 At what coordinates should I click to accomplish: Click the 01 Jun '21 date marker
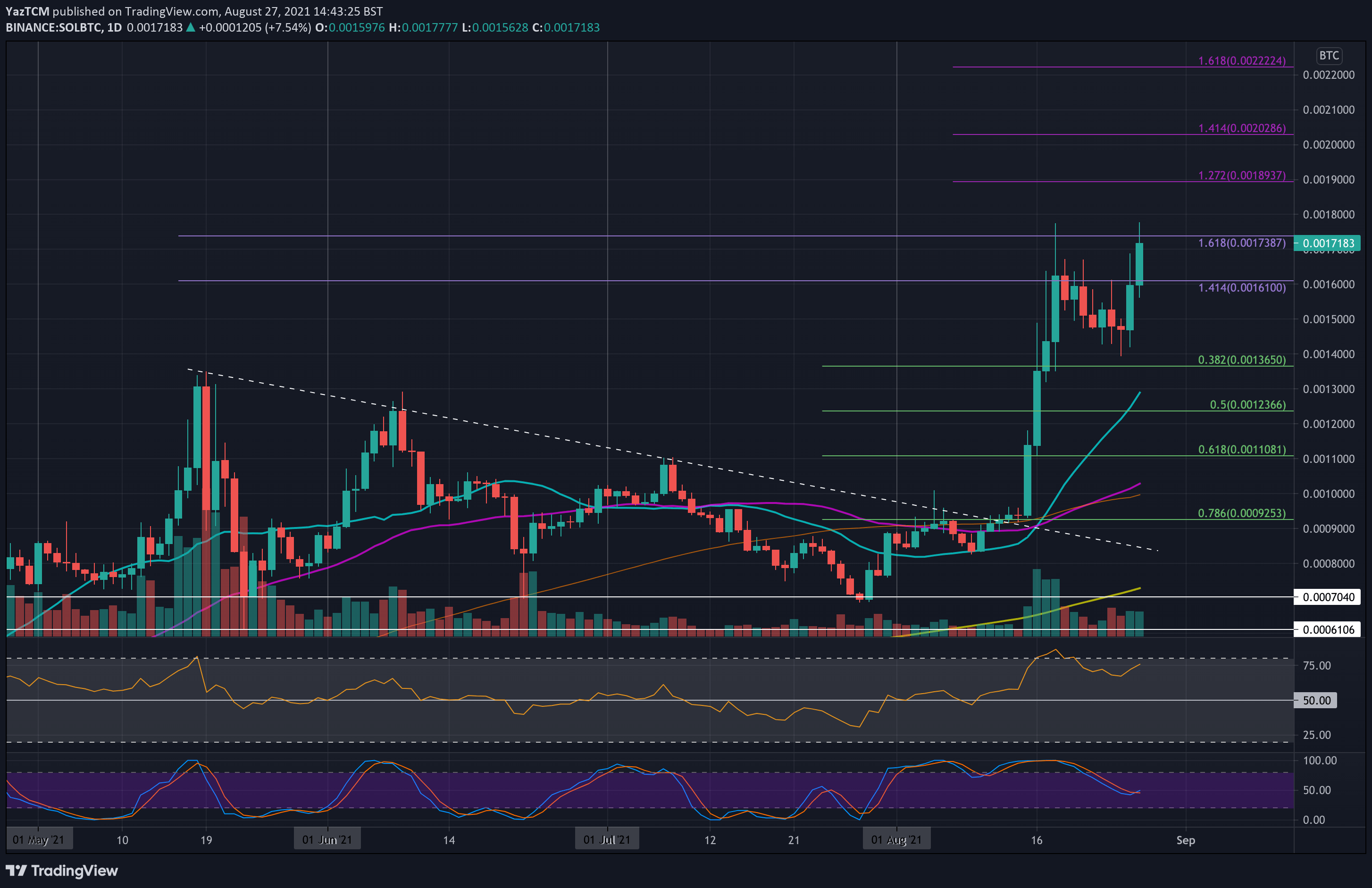click(x=327, y=839)
